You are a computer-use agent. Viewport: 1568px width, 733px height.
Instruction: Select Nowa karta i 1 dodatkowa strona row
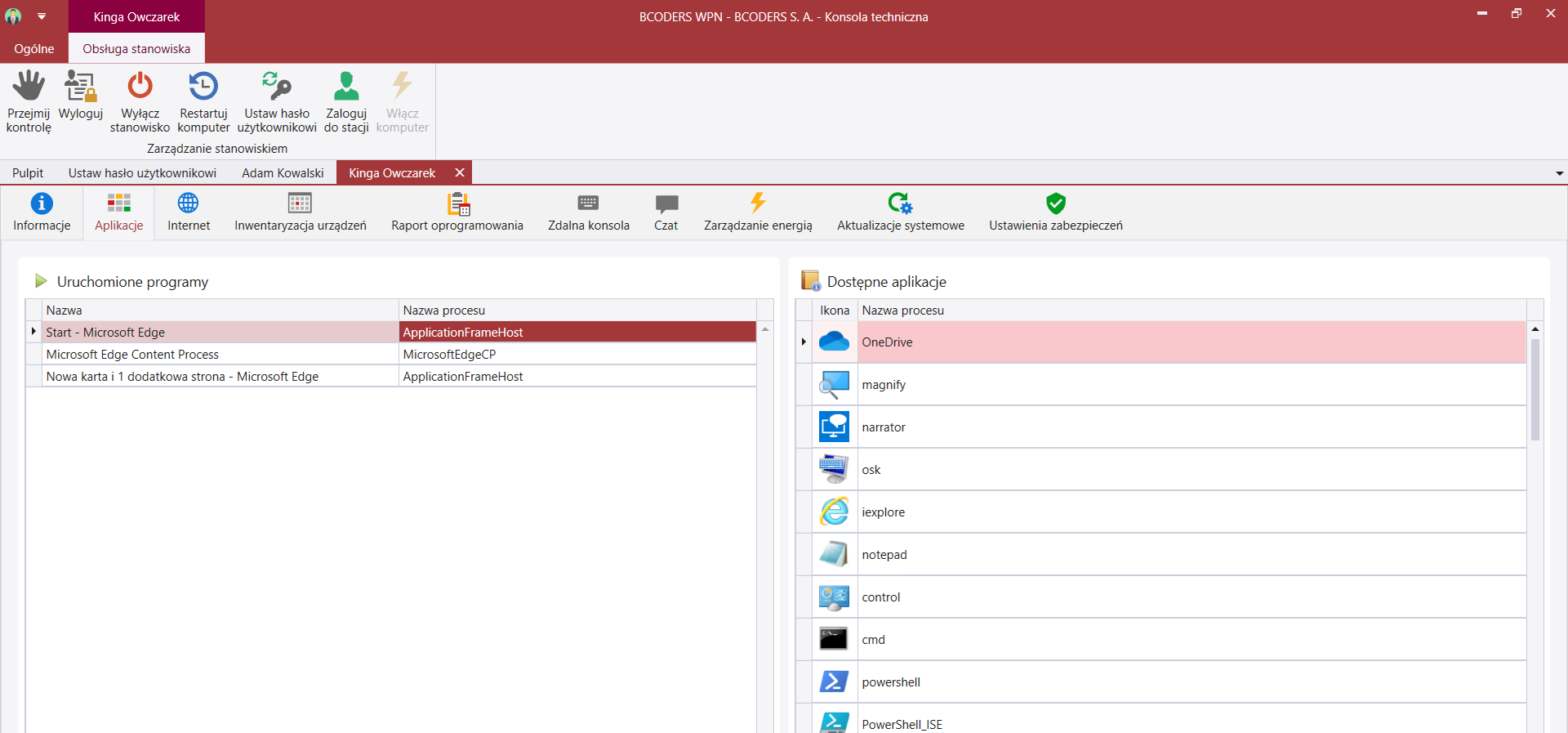tap(391, 376)
